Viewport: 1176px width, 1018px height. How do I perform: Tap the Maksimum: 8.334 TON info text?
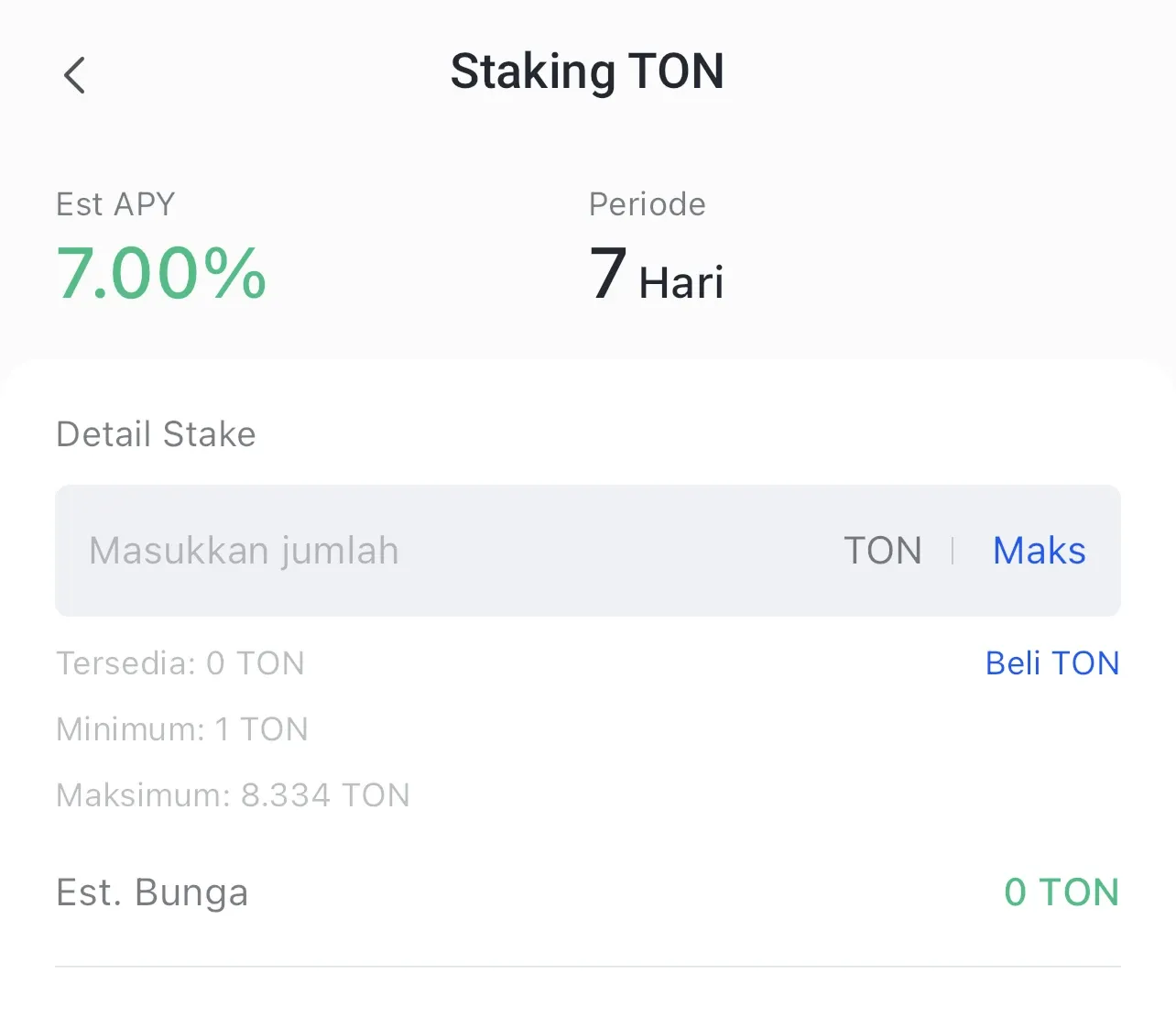click(233, 794)
